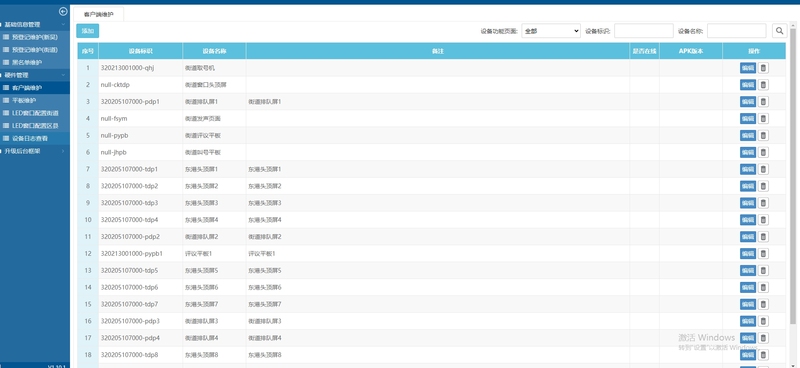Trash the 320205107000-tdp6 row

[x=763, y=287]
